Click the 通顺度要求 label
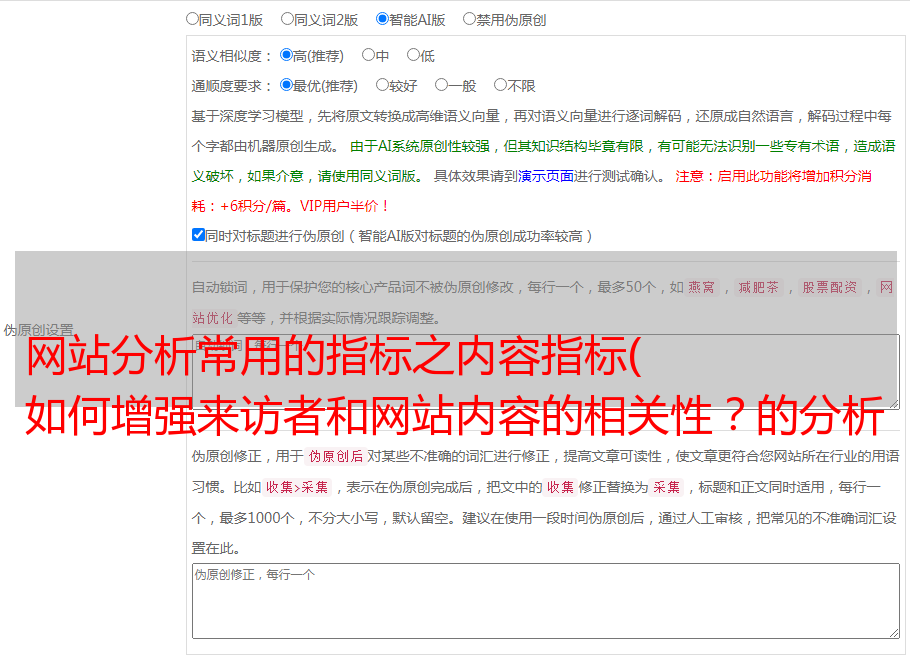 (x=232, y=86)
